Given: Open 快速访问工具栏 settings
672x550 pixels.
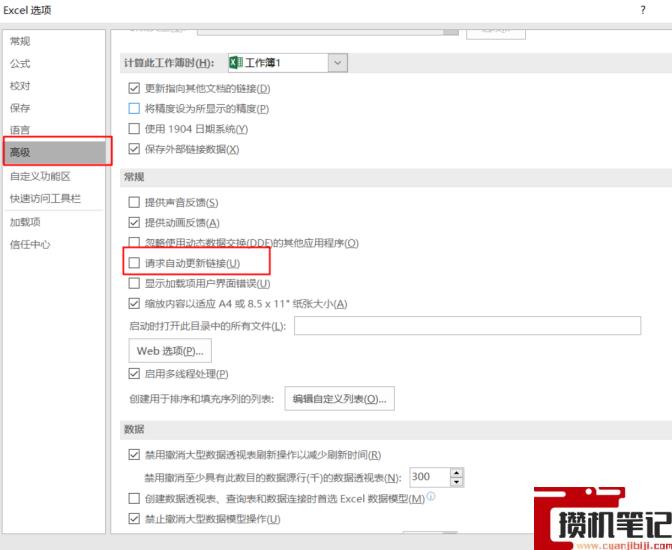Looking at the screenshot, I should [x=45, y=198].
